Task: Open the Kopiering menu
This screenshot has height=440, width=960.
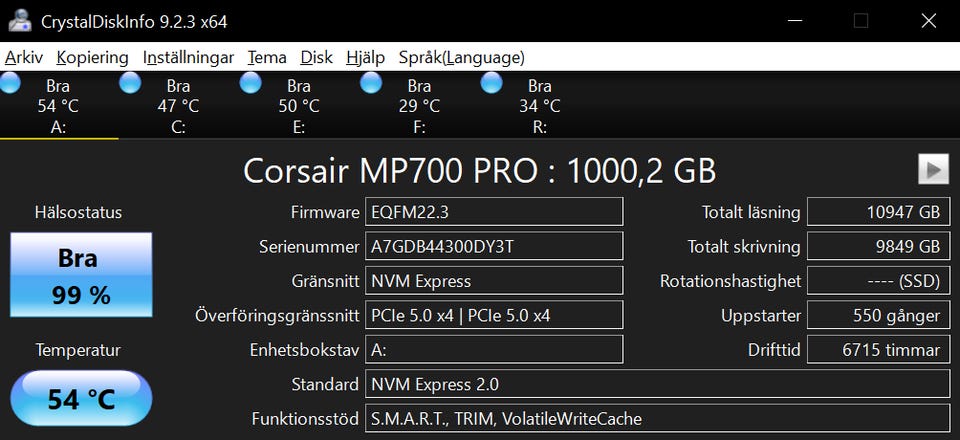Action: tap(92, 58)
